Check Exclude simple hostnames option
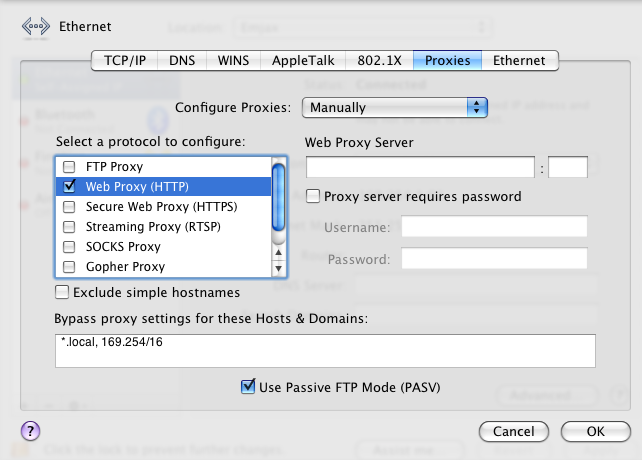The width and height of the screenshot is (642, 460). tap(63, 293)
